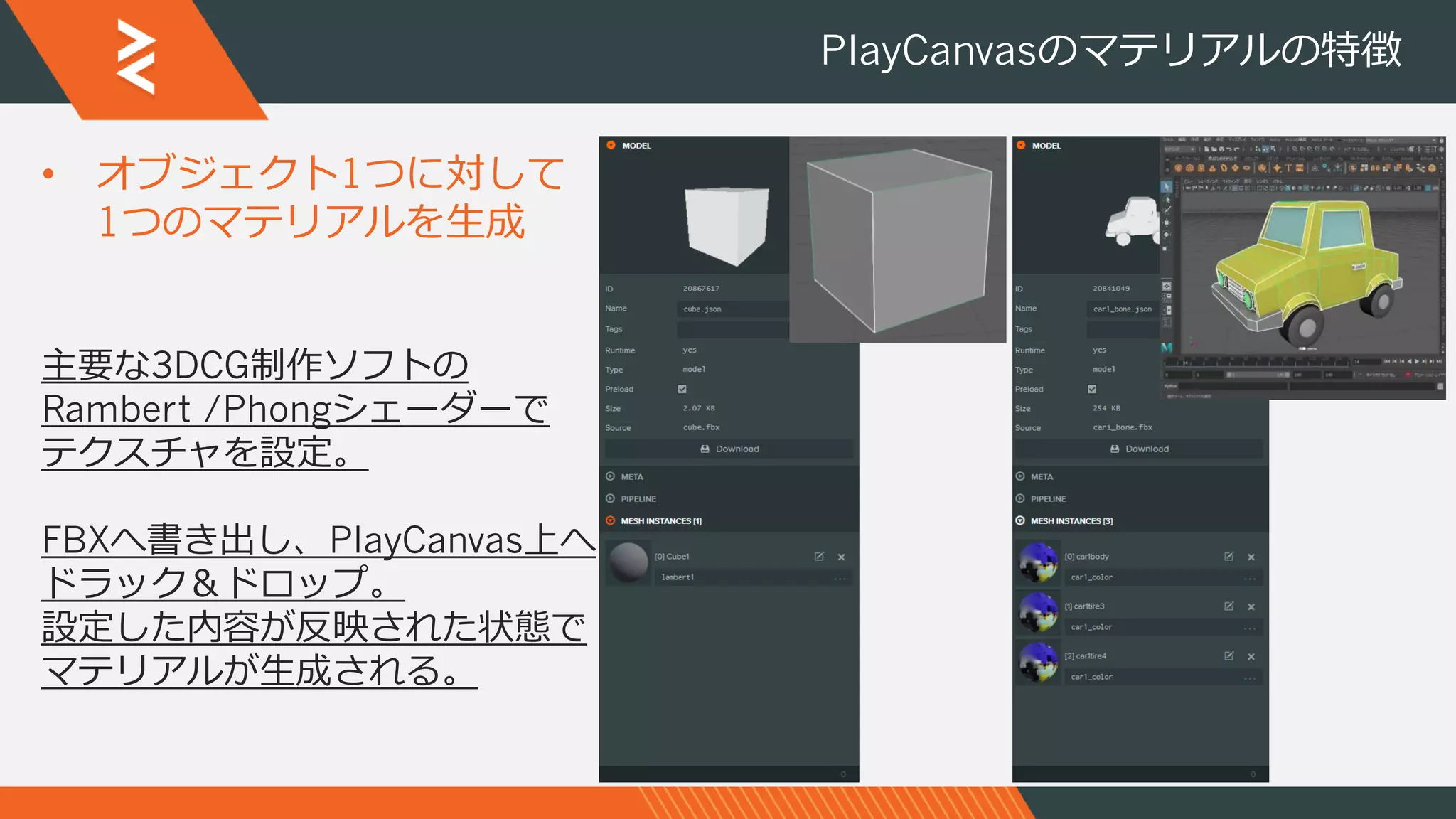The height and width of the screenshot is (819, 1456).
Task: Click the orange MODEL header icon in car panel
Action: click(x=1021, y=145)
